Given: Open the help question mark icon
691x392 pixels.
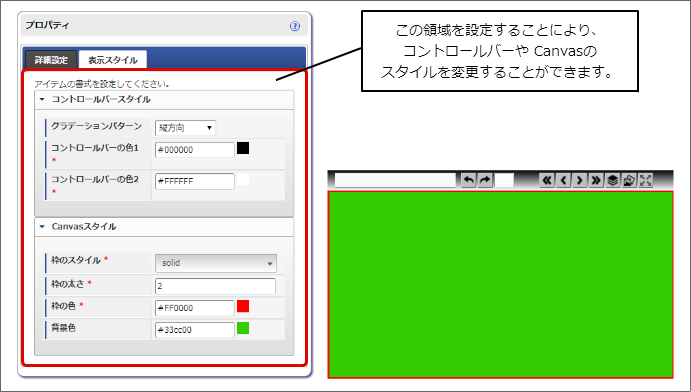Looking at the screenshot, I should pyautogui.click(x=295, y=26).
